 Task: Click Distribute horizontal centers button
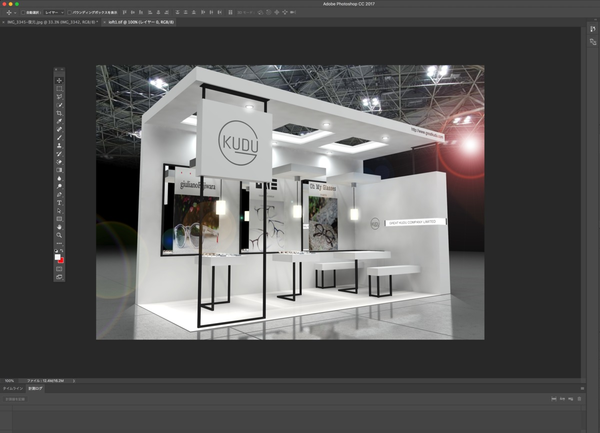(211, 12)
